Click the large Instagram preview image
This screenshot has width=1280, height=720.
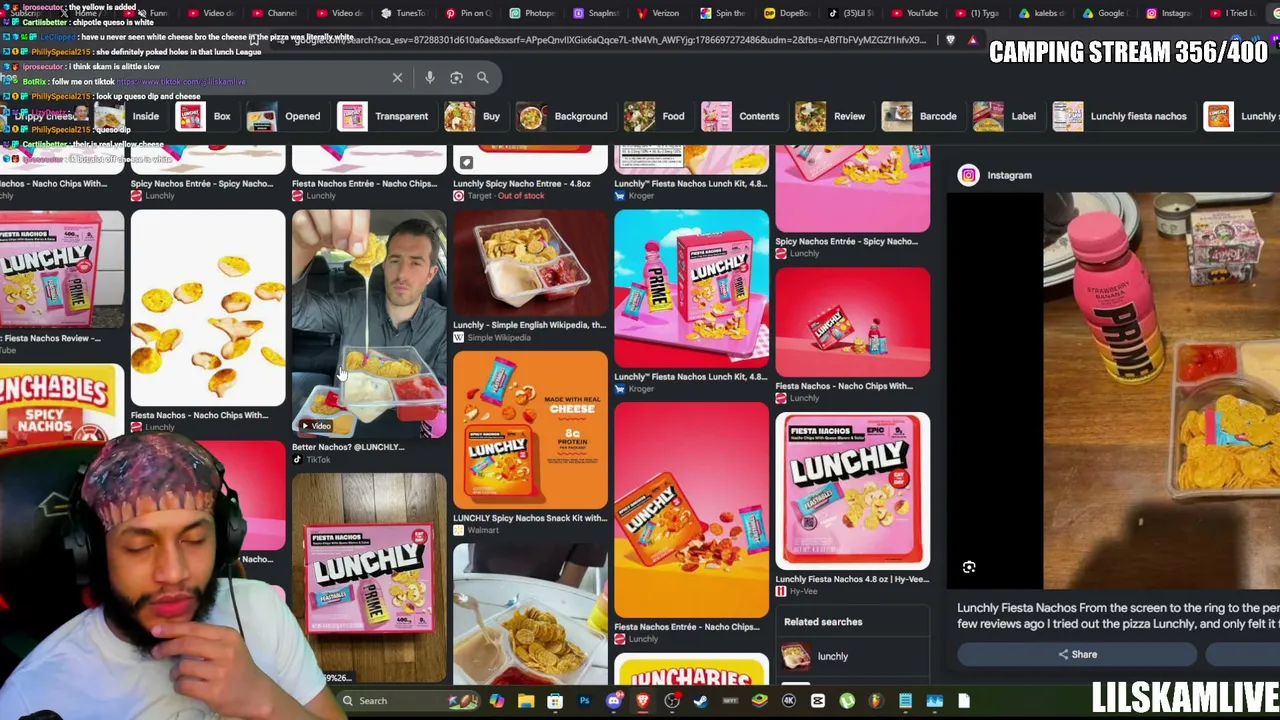1113,391
